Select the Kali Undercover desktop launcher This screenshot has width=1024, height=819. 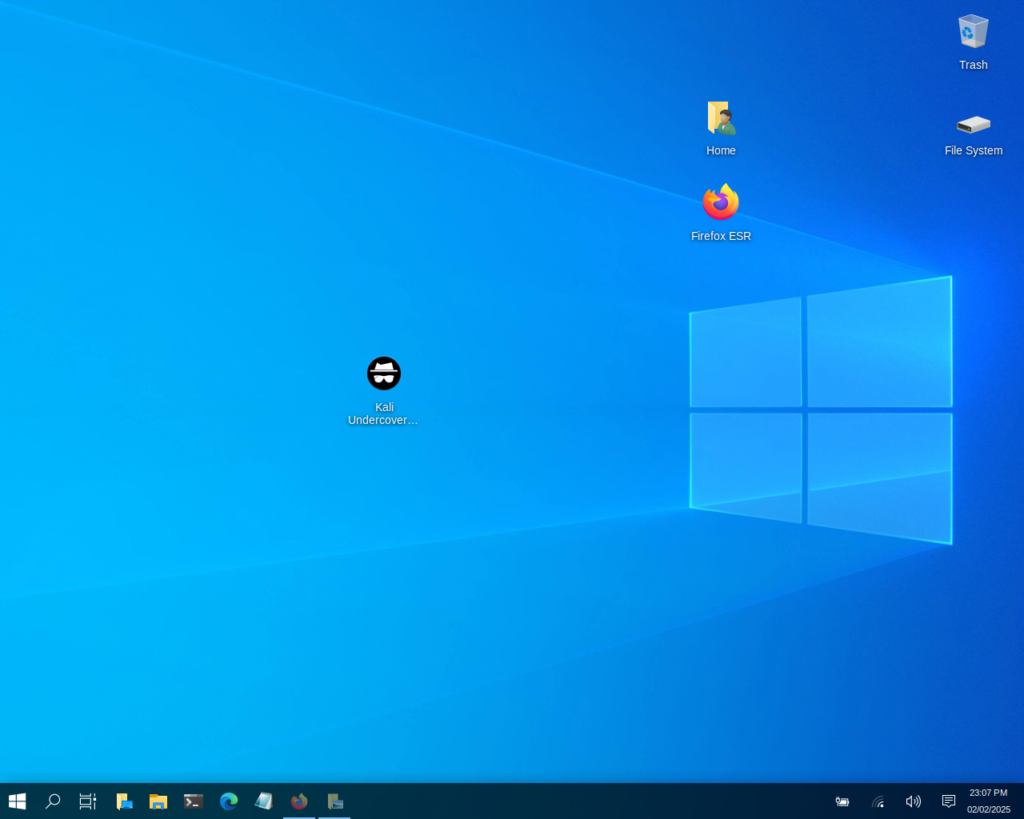coord(384,374)
